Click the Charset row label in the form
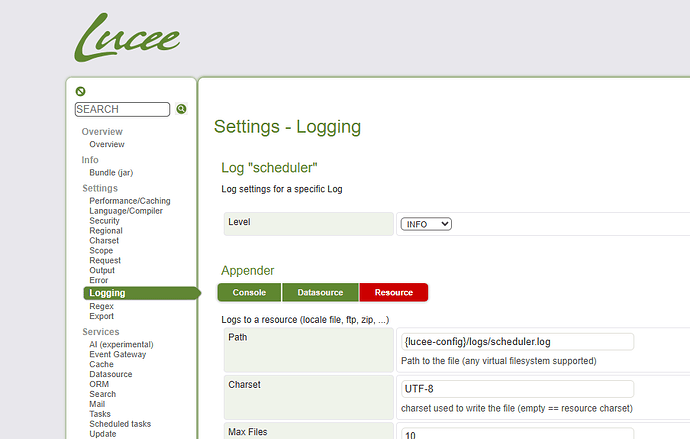This screenshot has height=439, width=690. pyautogui.click(x=244, y=384)
